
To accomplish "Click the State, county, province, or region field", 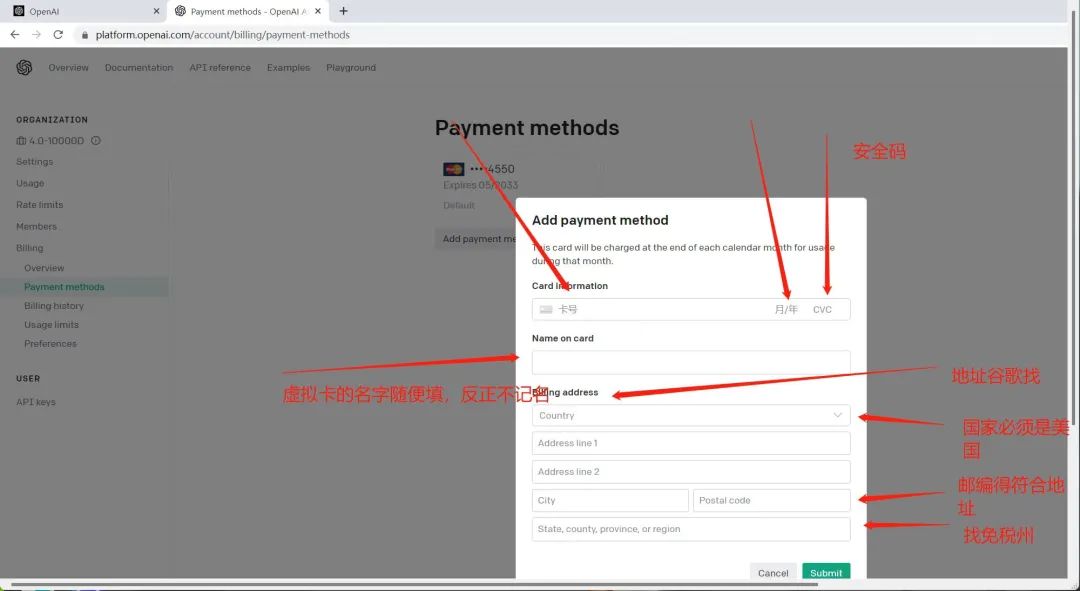I will click(x=691, y=529).
